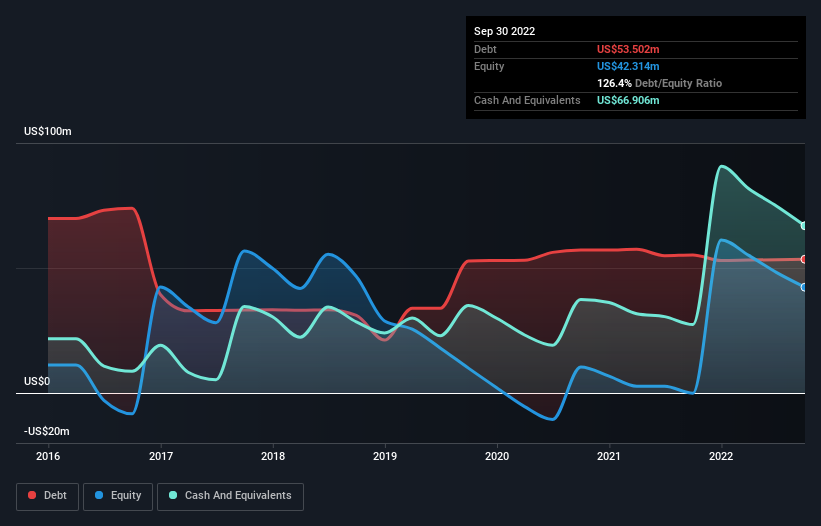This screenshot has height=526, width=821.
Task: Toggle Cash And Equivalents legend button
Action: tap(230, 496)
